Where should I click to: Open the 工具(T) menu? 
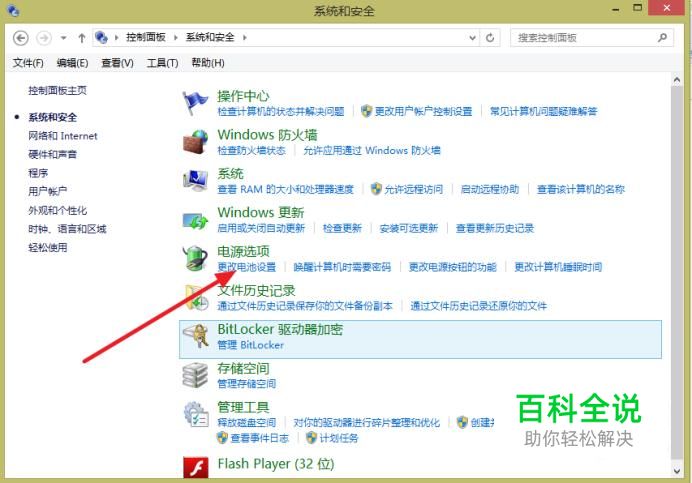coord(162,63)
